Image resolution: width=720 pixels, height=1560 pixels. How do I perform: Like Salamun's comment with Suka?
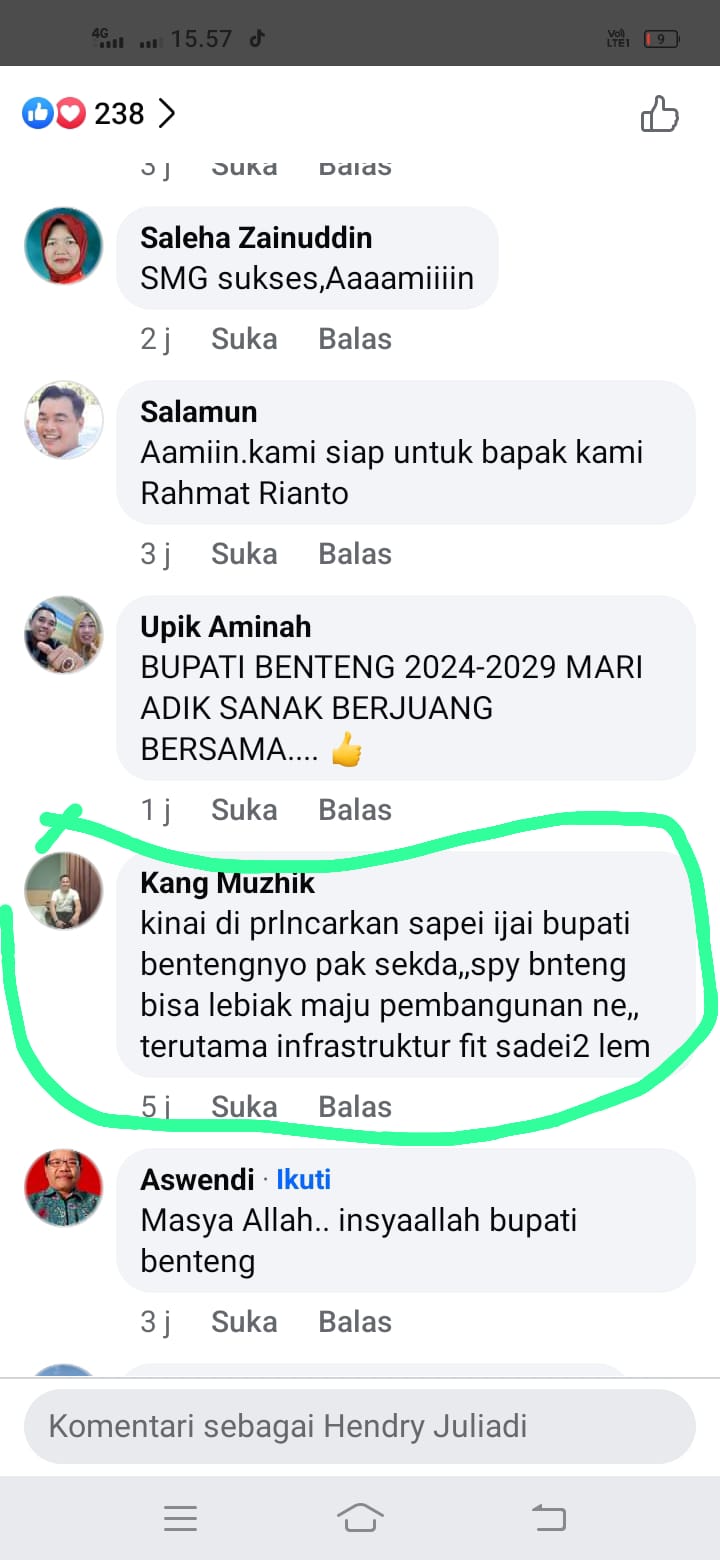coord(244,554)
